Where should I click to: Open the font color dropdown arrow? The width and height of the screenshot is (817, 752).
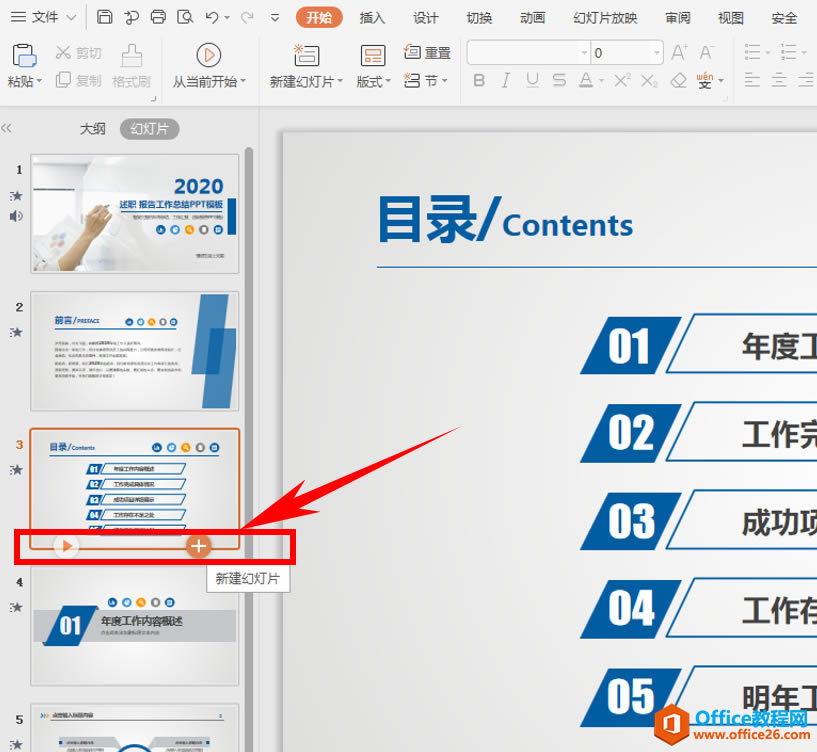(x=601, y=81)
